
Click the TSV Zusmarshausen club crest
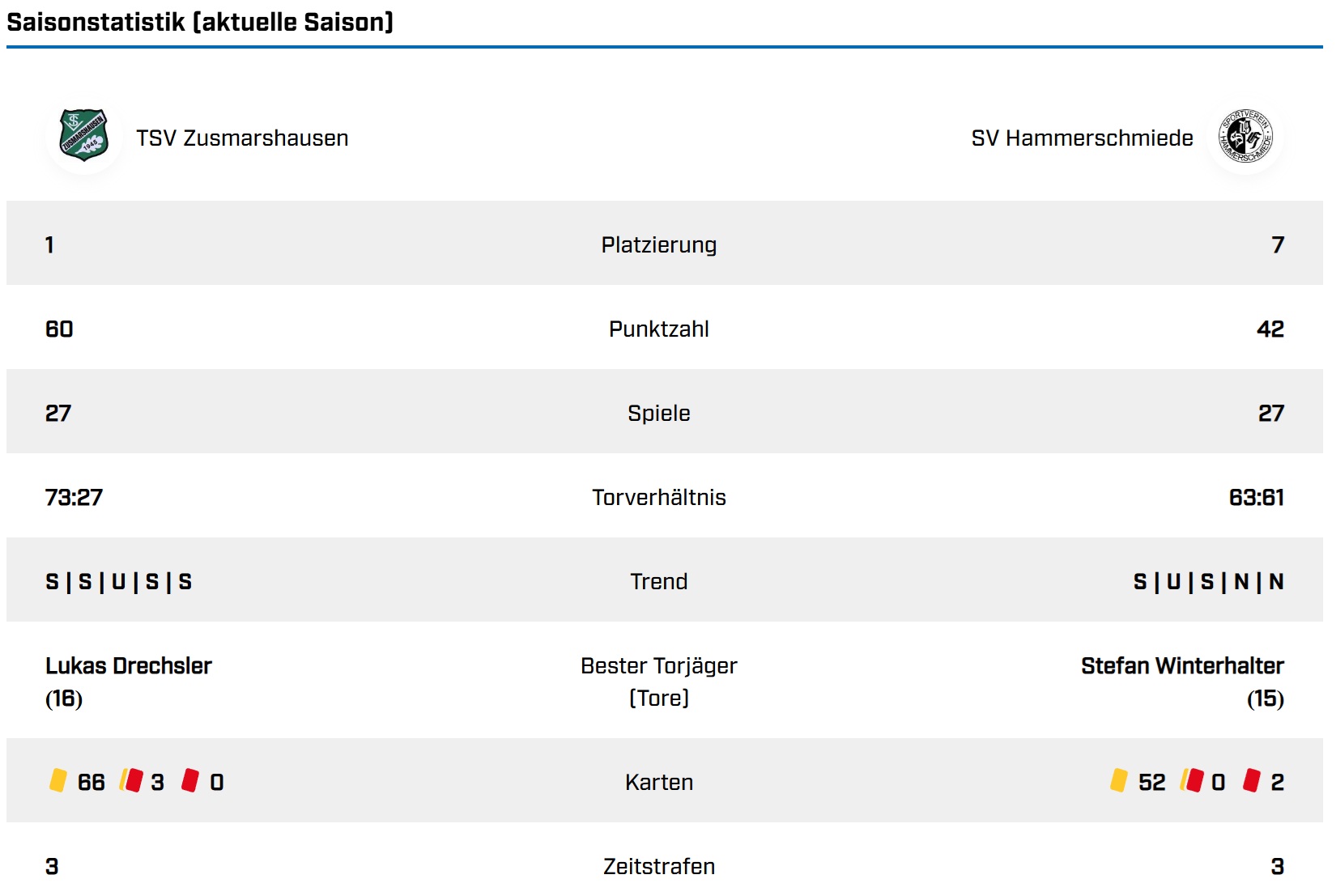click(83, 135)
